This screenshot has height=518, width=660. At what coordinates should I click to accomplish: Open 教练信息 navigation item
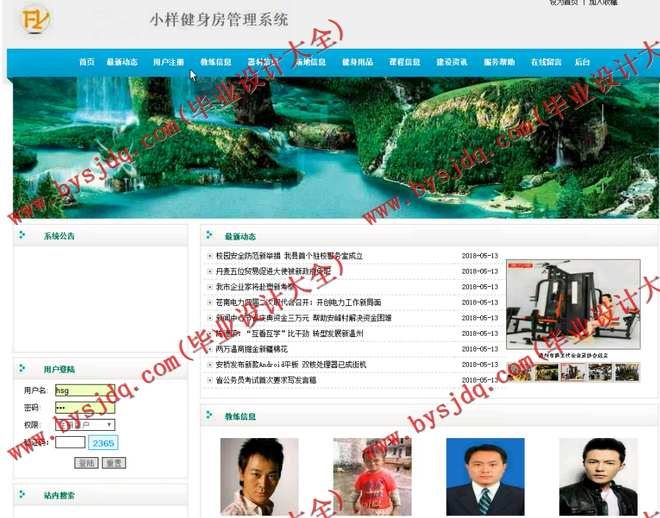pos(216,62)
